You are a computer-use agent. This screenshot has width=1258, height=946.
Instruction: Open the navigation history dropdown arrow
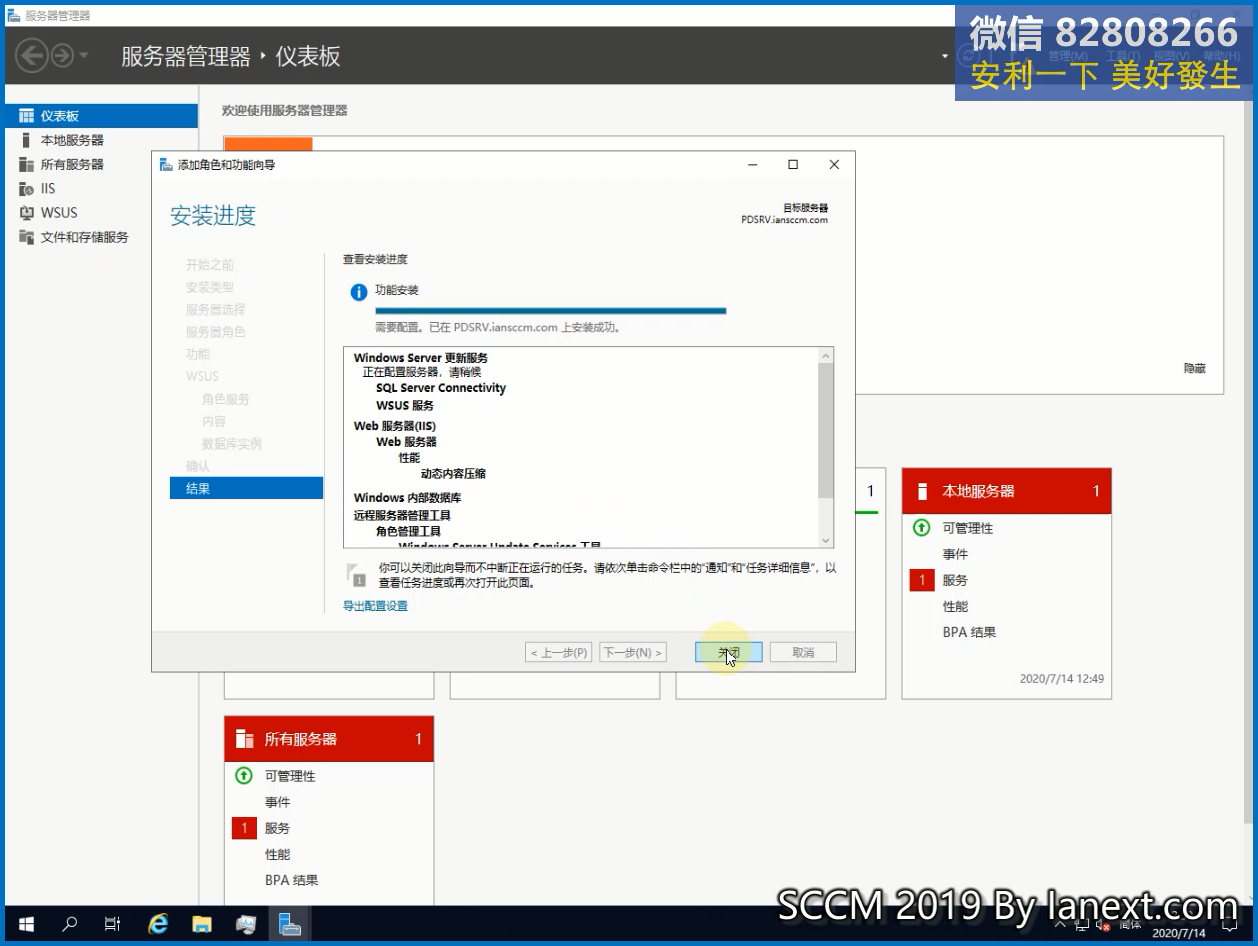84,55
